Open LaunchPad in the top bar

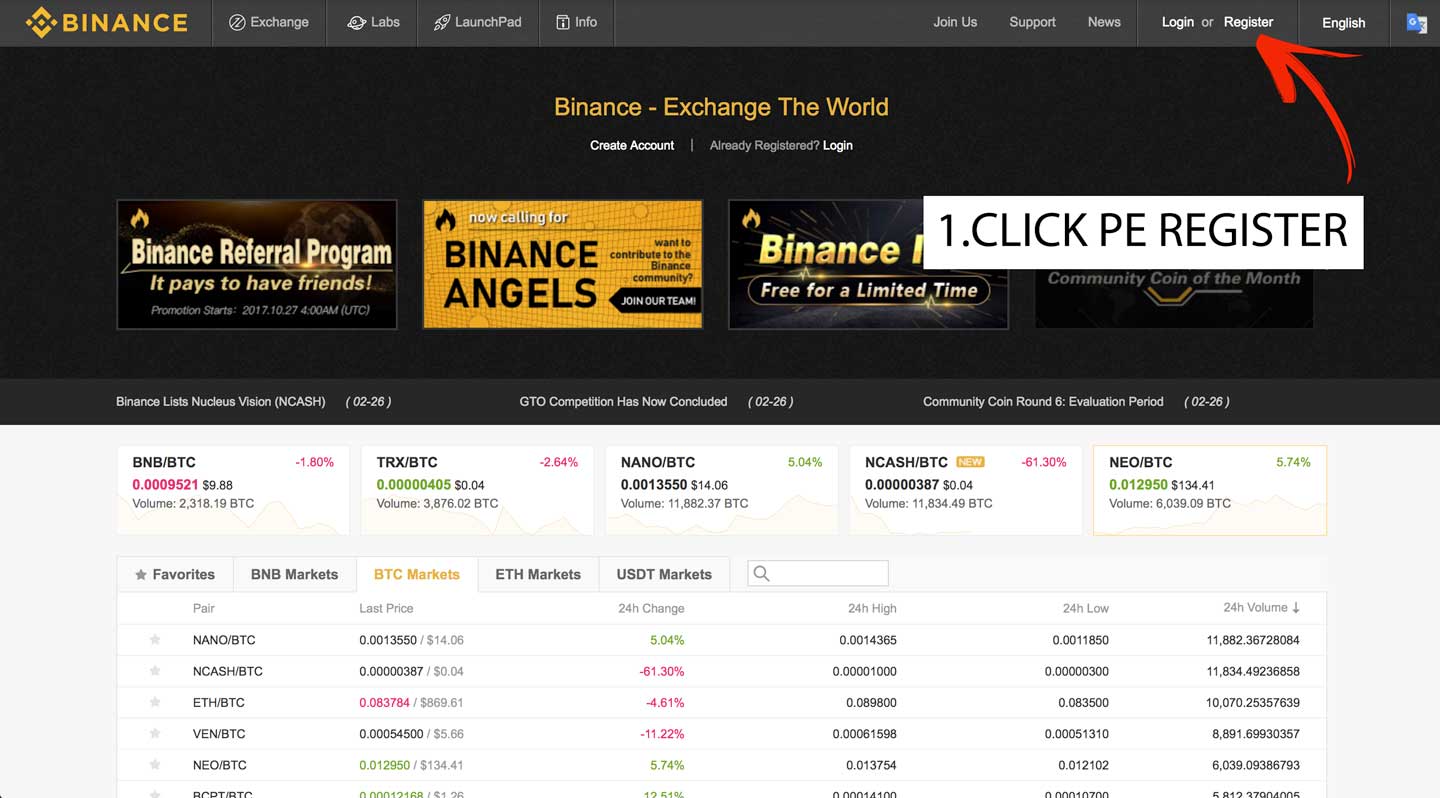pyautogui.click(x=478, y=22)
